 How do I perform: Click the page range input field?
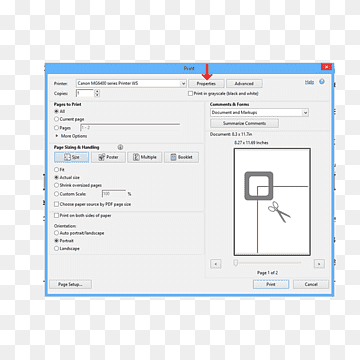[130, 128]
